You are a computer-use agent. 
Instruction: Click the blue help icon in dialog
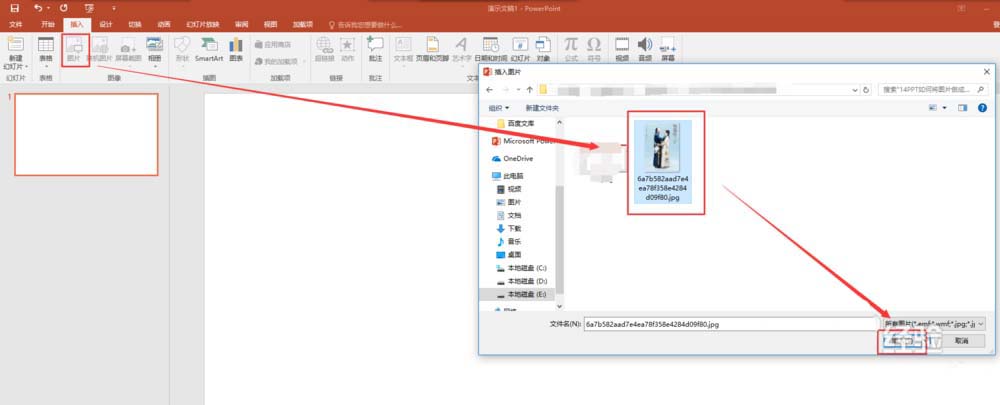(982, 108)
